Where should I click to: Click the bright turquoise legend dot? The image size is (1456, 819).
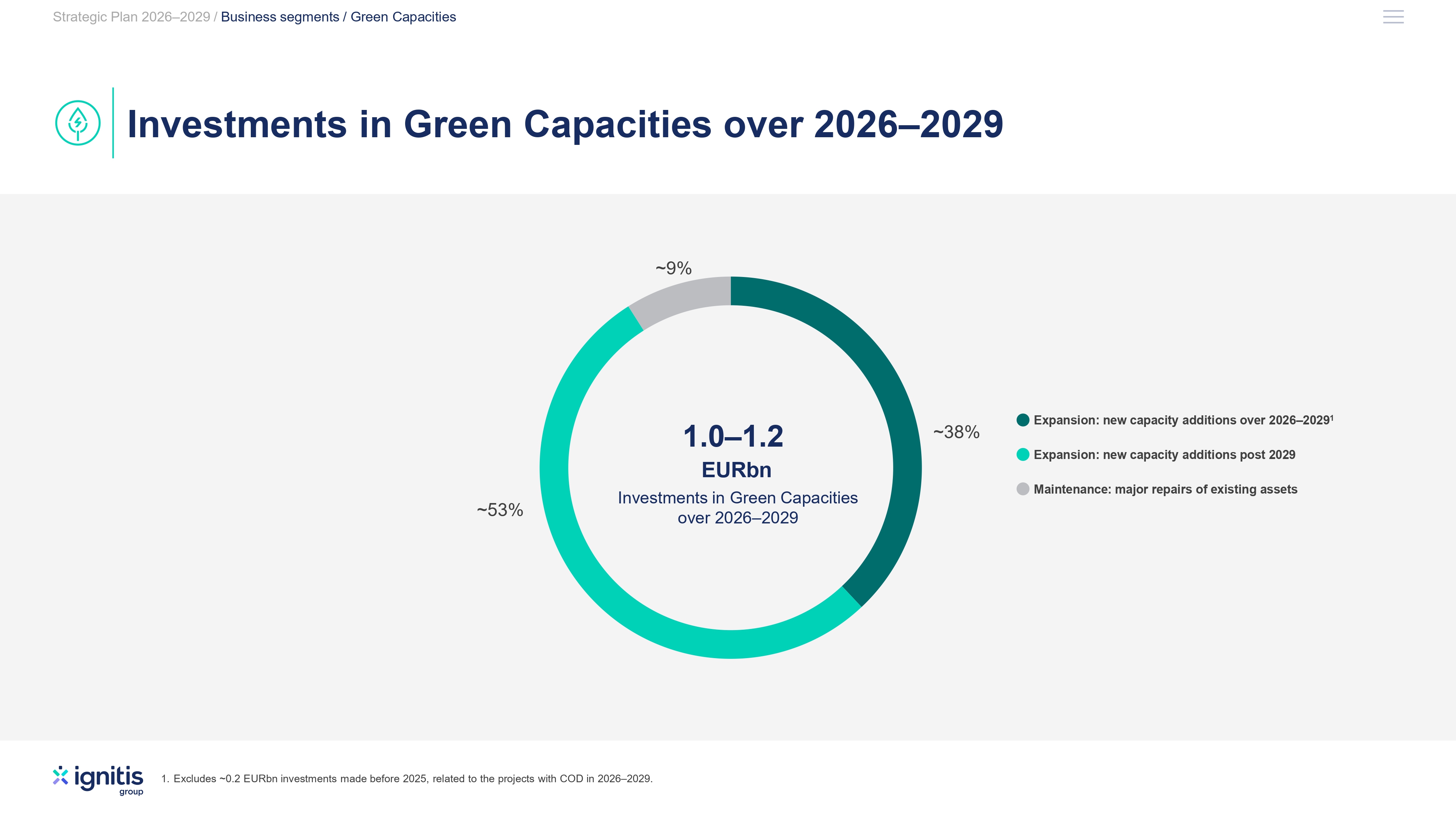pos(1022,454)
